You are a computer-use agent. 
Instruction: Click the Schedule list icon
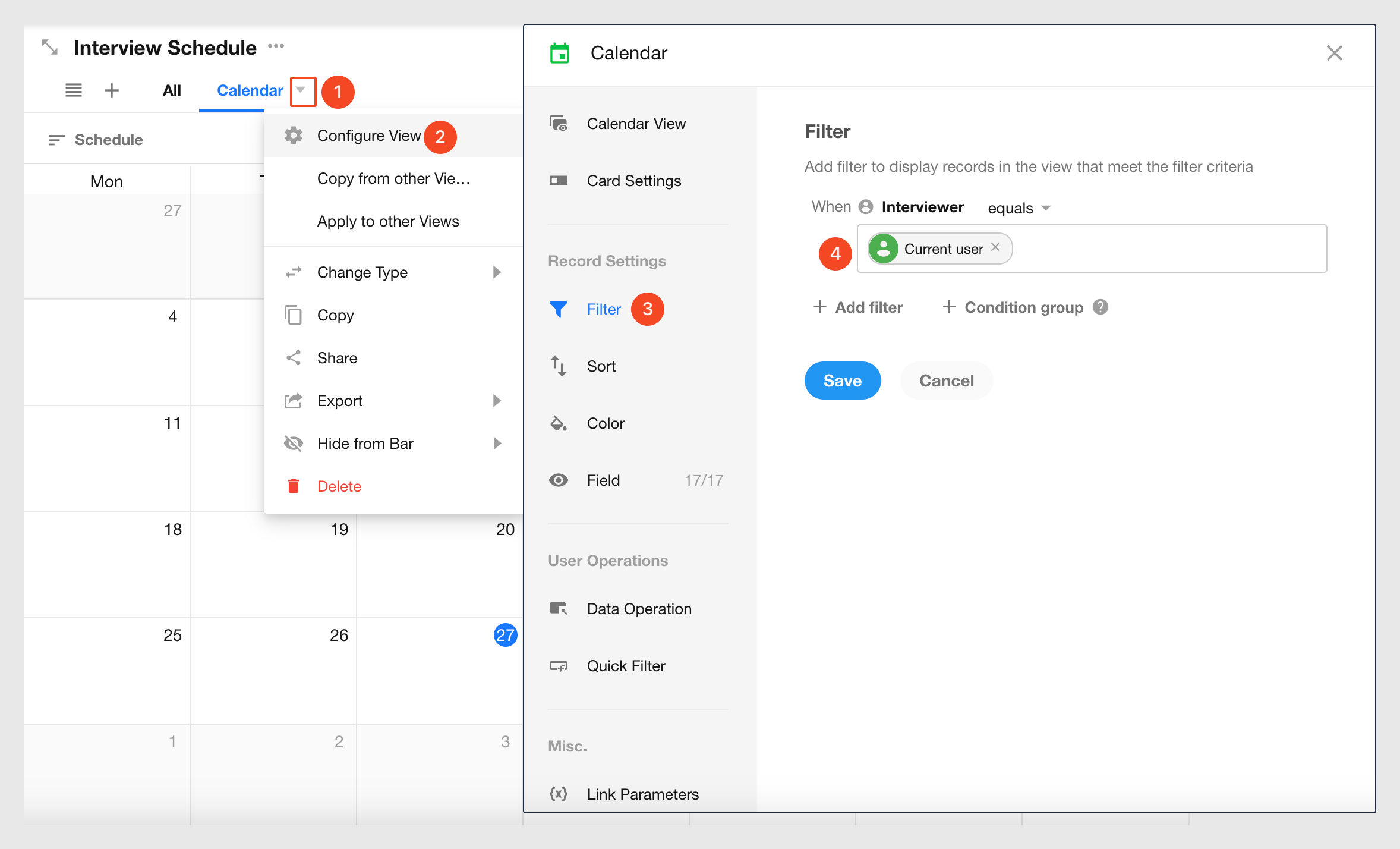coord(56,140)
